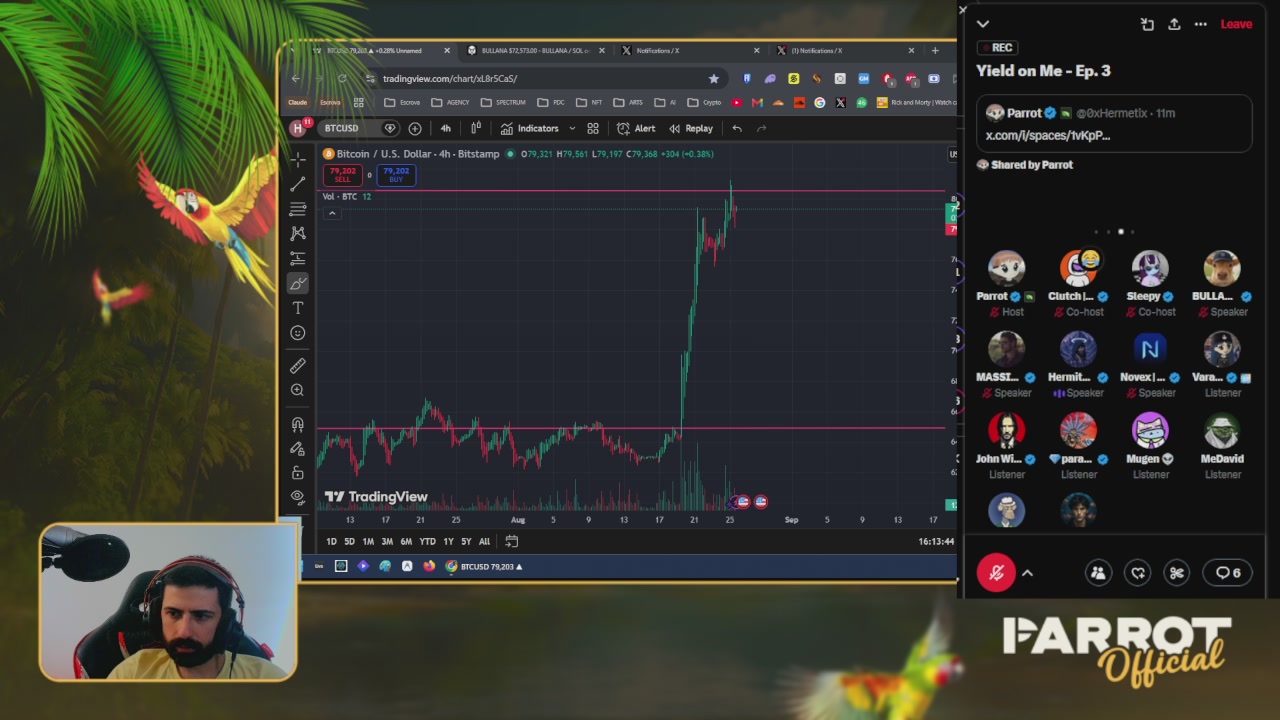The width and height of the screenshot is (1280, 720).
Task: Select the YTD date range
Action: coord(427,541)
